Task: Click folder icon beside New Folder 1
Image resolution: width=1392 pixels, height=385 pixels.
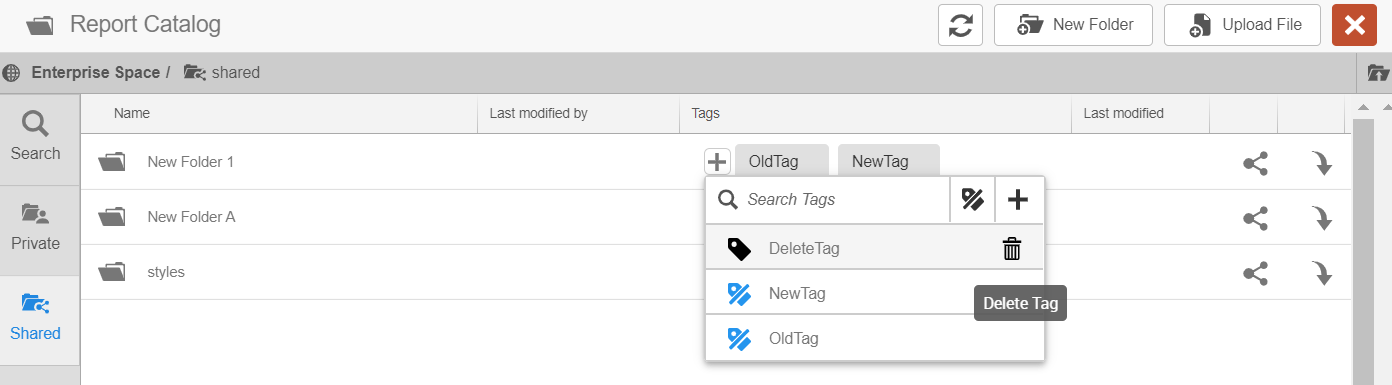Action: pos(112,161)
